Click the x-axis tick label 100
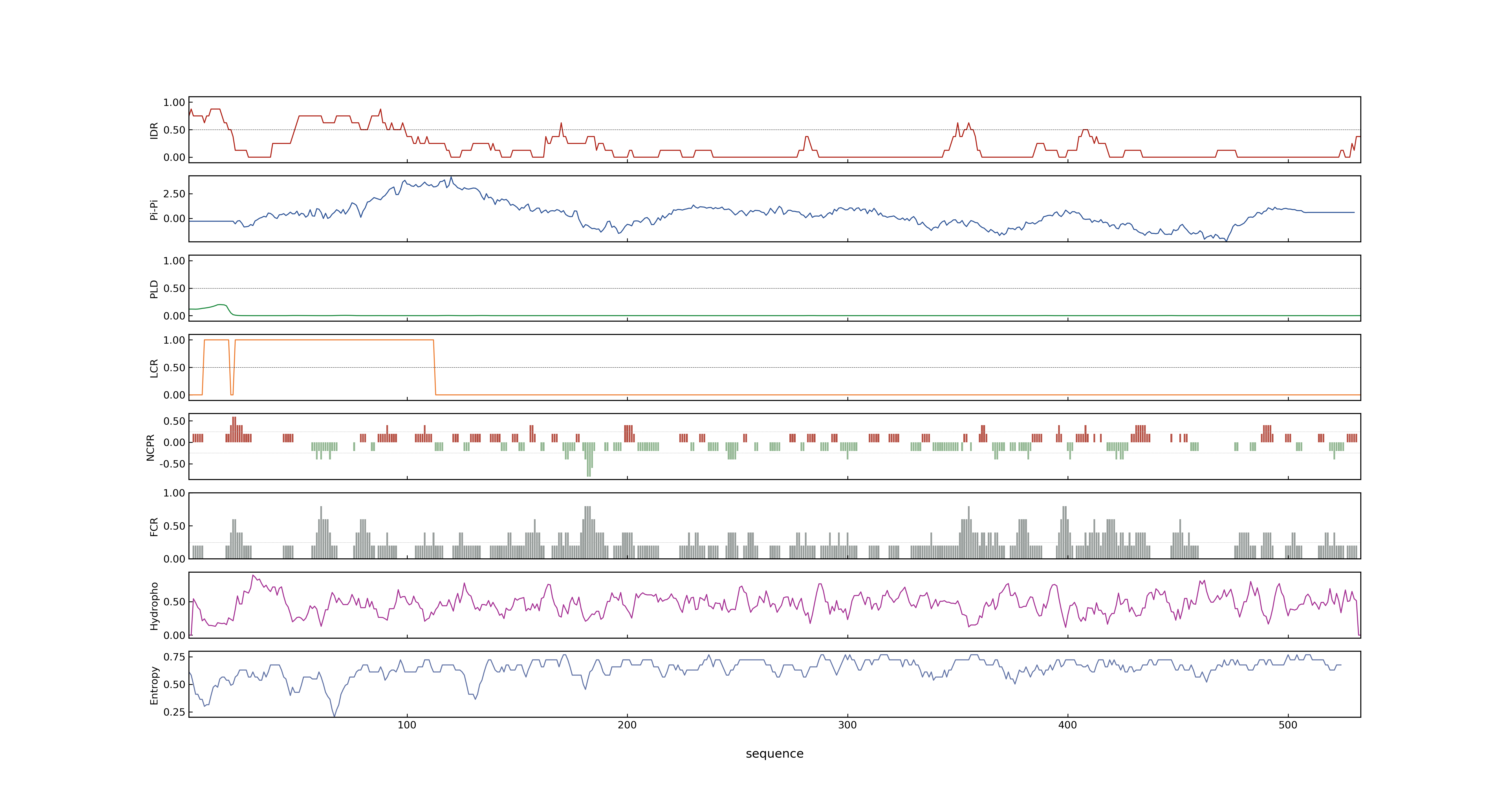Screen dimensions: 1512x806 (x=407, y=725)
